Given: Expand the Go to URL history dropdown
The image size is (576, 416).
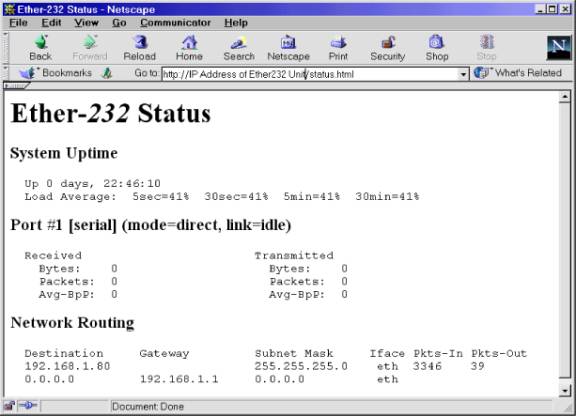Looking at the screenshot, I should tap(463, 75).
